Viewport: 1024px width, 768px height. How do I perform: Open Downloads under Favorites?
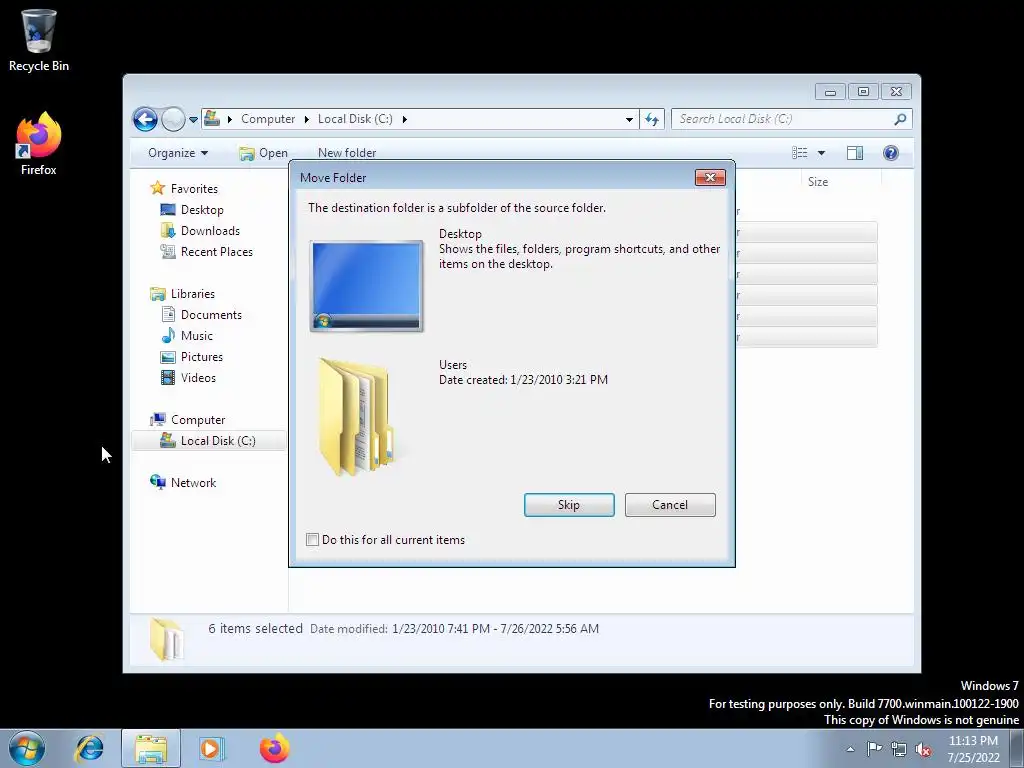[x=210, y=231]
